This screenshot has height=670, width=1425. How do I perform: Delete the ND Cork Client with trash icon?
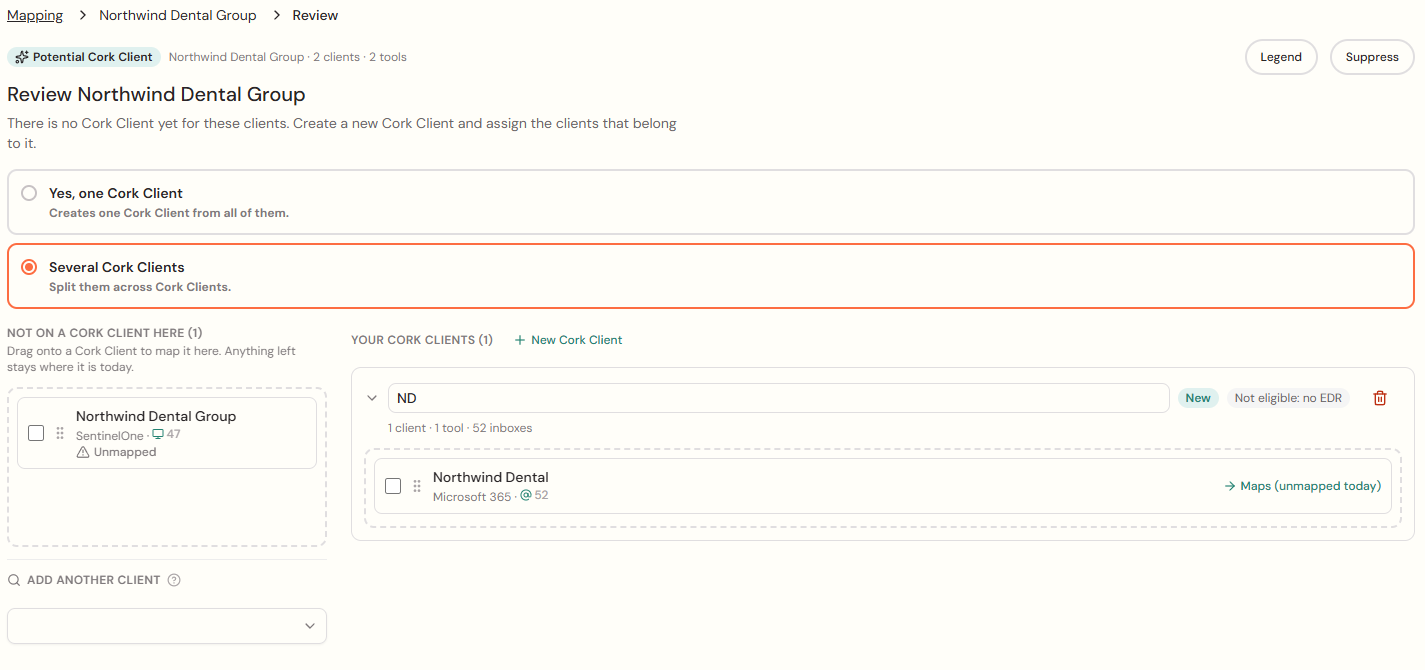[1380, 398]
